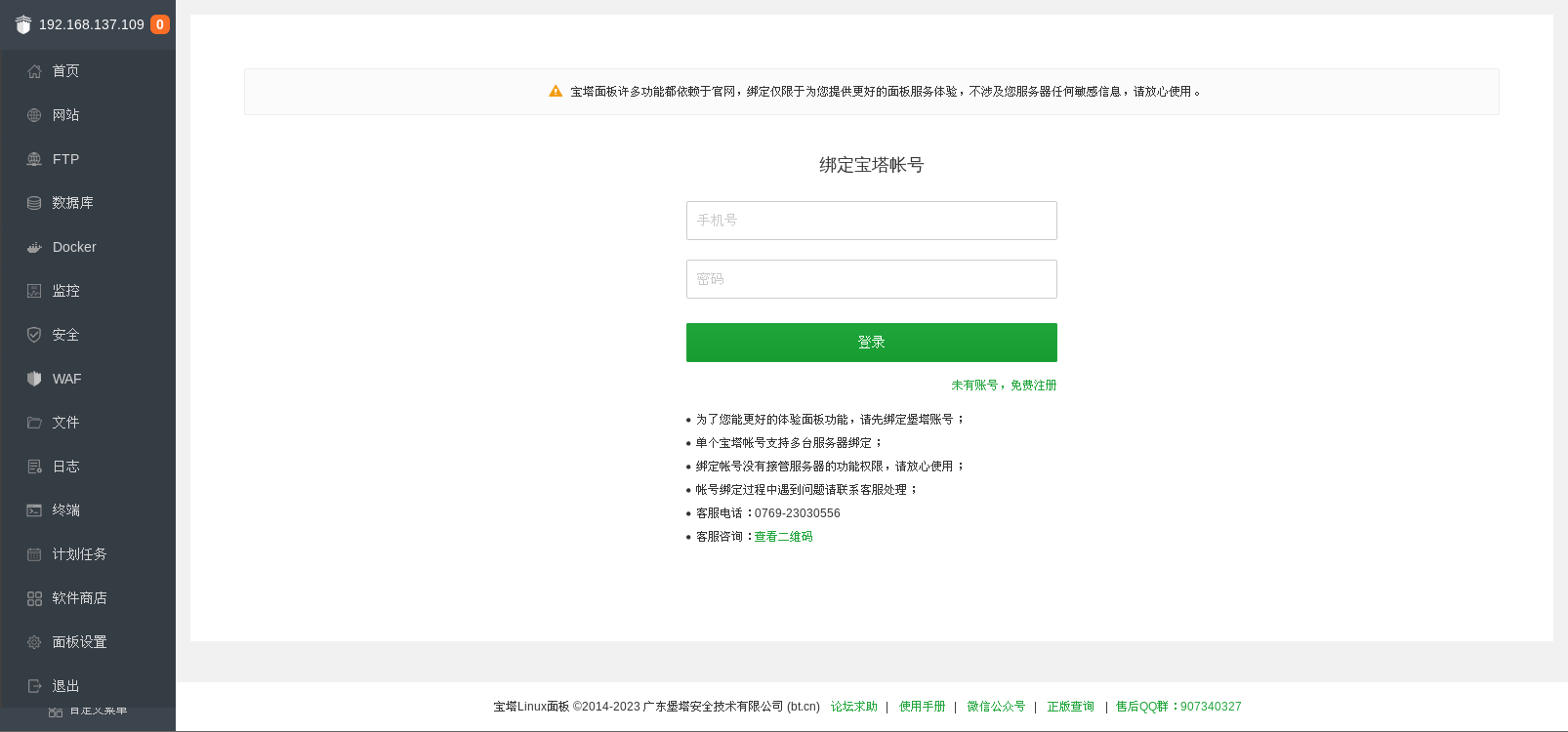Click the calendar icon beside 计划任务

point(34,554)
